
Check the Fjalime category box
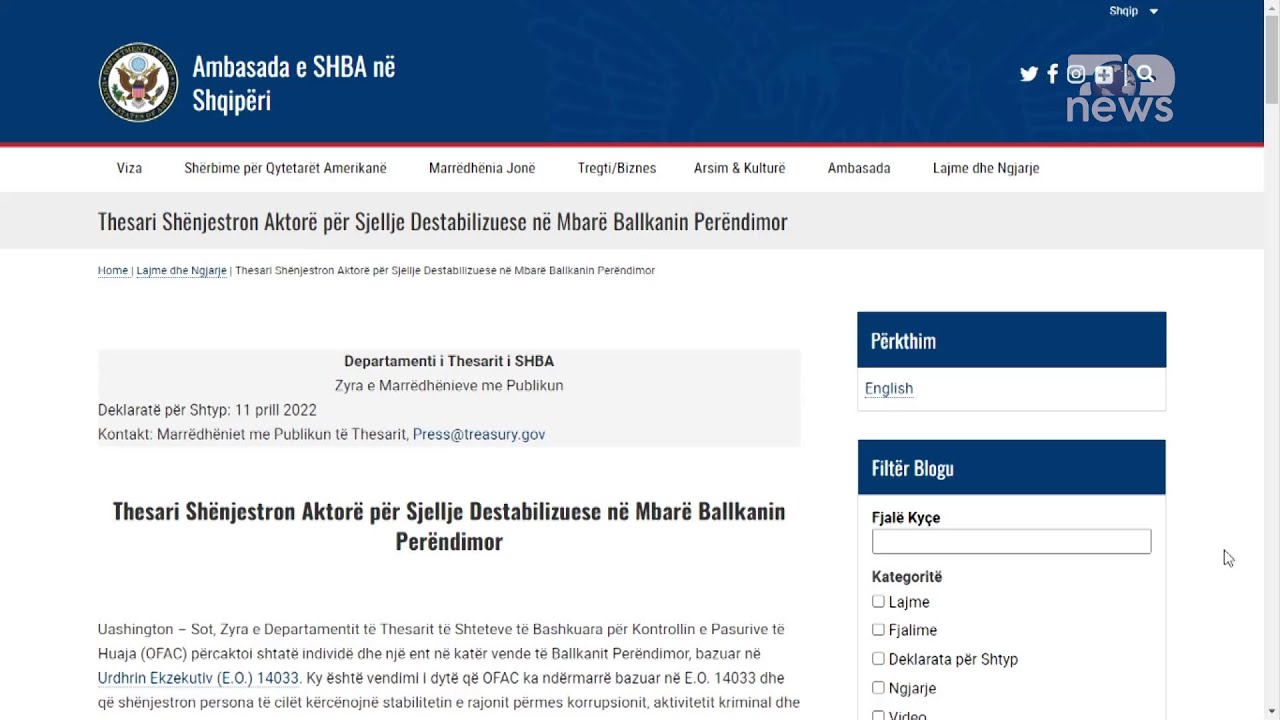pos(878,629)
